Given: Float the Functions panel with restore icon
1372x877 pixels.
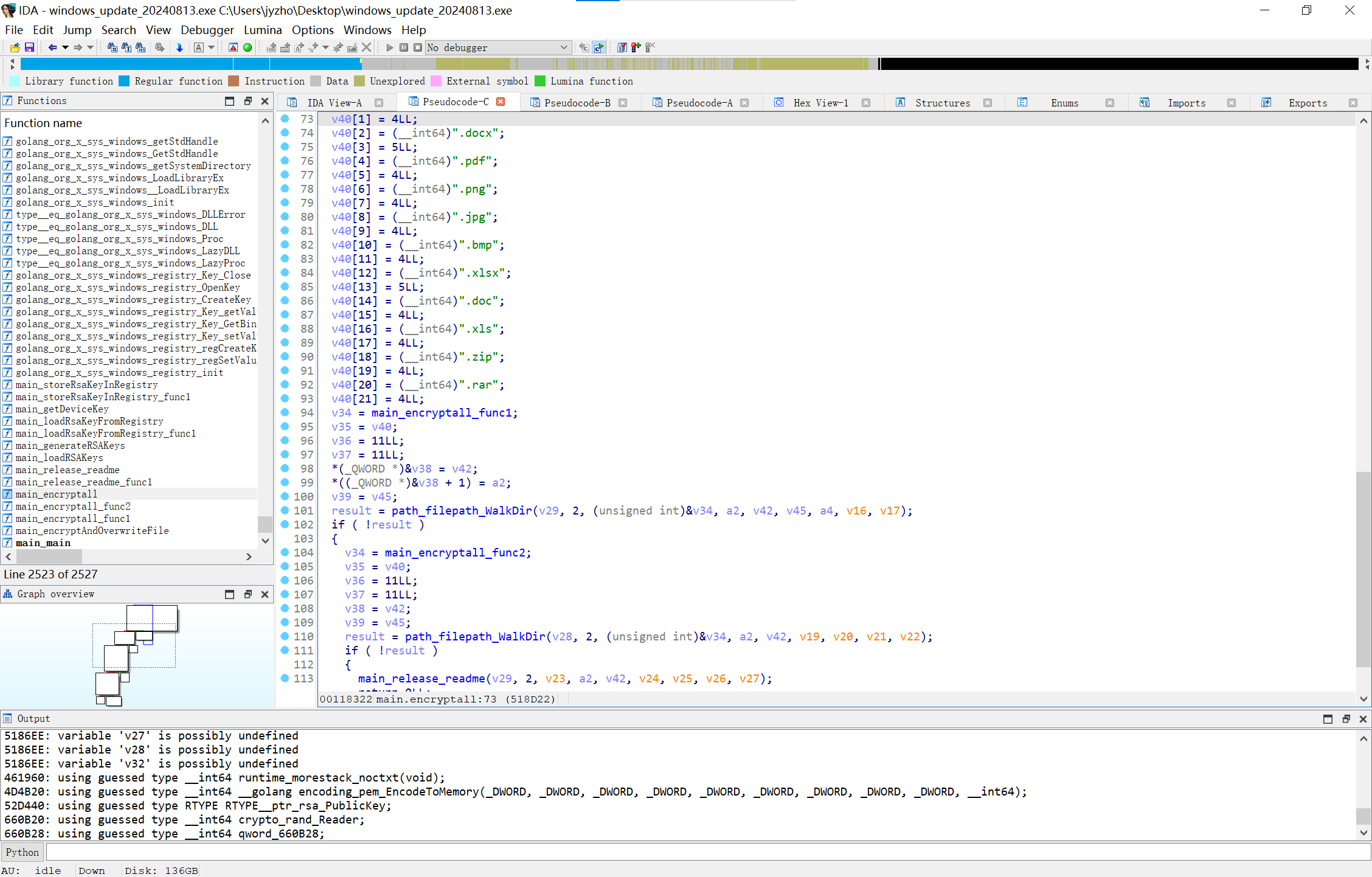Looking at the screenshot, I should 248,101.
